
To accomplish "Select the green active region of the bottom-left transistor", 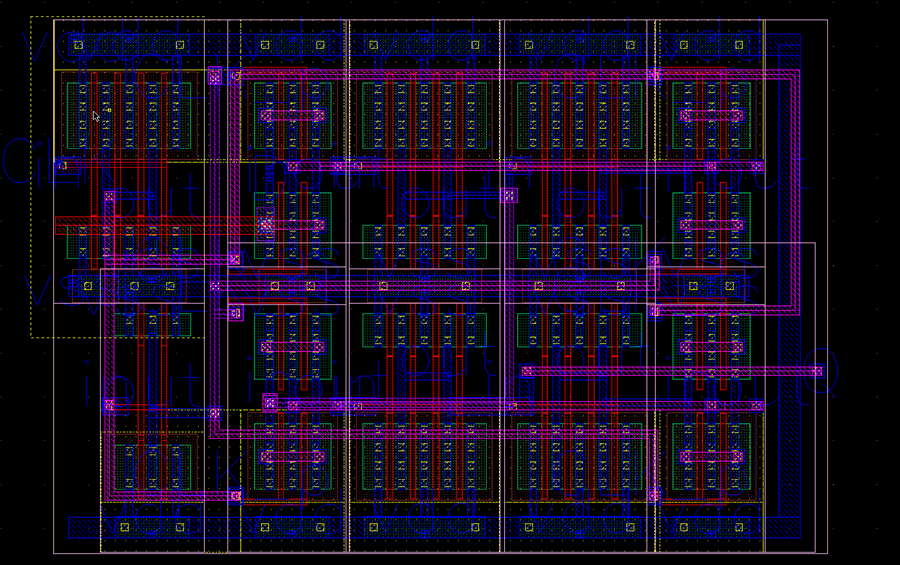I will click(x=151, y=467).
